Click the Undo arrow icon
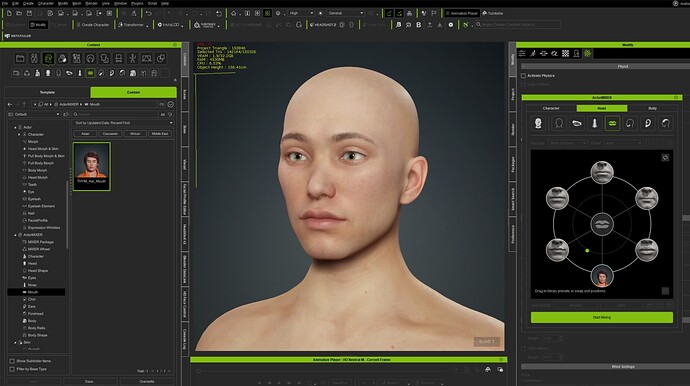690x386 pixels. pyautogui.click(x=149, y=13)
